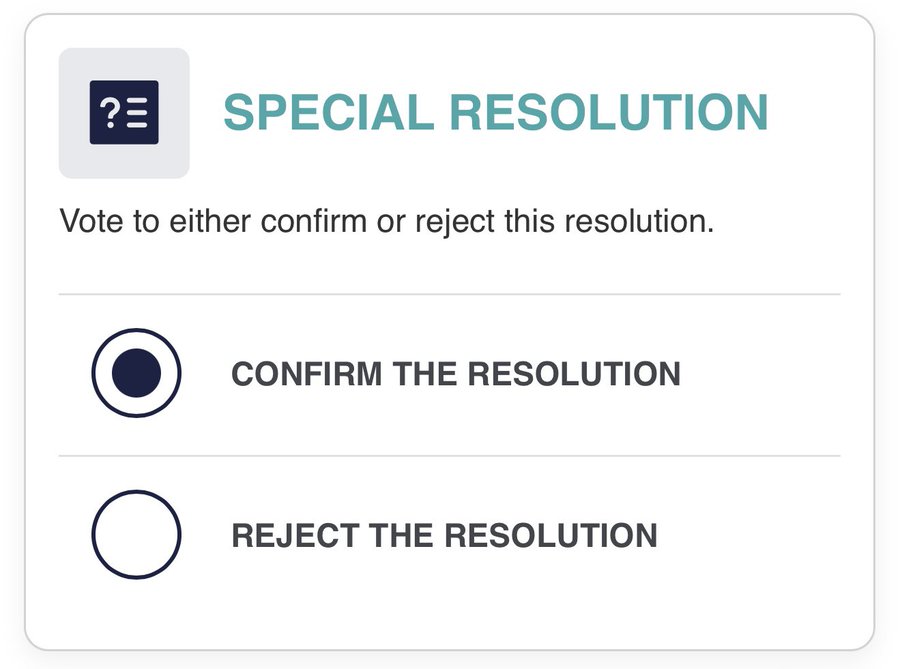The image size is (900, 669).
Task: Click the word SPECIAL in the title
Action: 328,112
